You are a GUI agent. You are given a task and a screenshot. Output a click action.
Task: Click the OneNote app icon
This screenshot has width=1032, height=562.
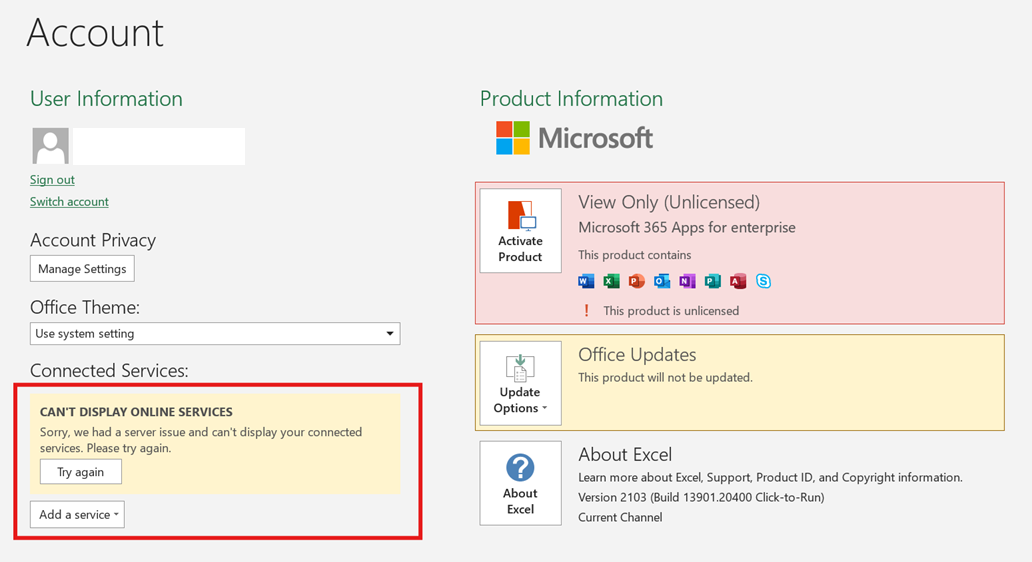pyautogui.click(x=687, y=281)
